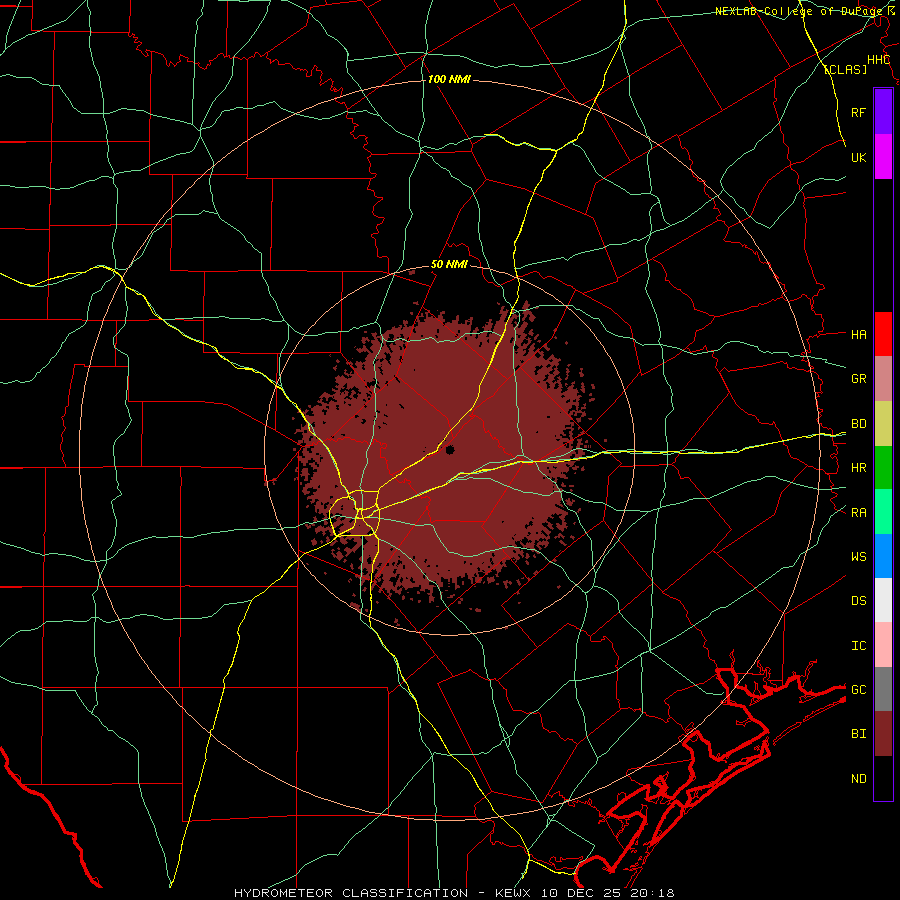Click the HR legend label
Screen dimensions: 900x900
click(x=859, y=468)
